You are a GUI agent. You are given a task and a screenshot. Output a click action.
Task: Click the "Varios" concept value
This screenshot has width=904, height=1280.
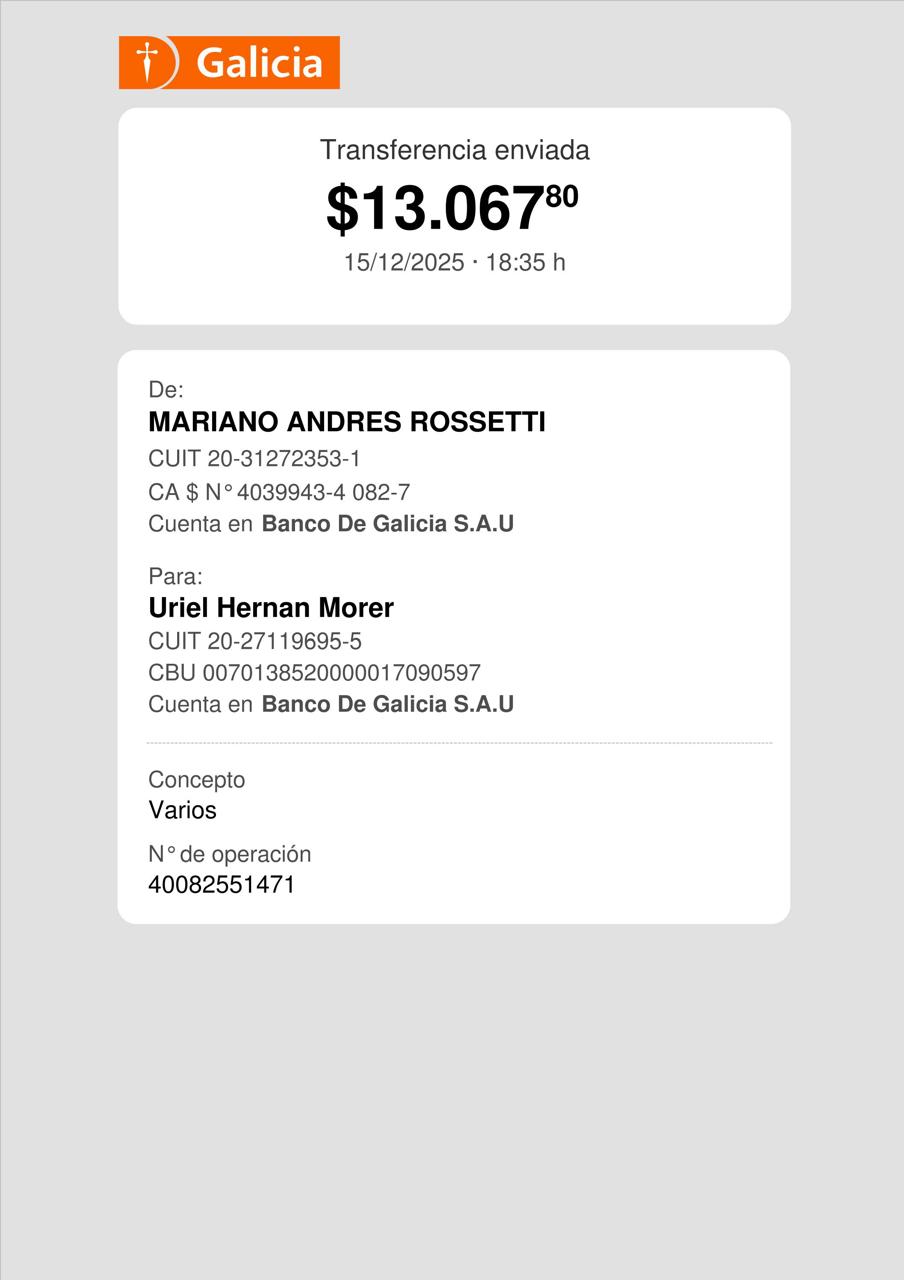[x=182, y=810]
